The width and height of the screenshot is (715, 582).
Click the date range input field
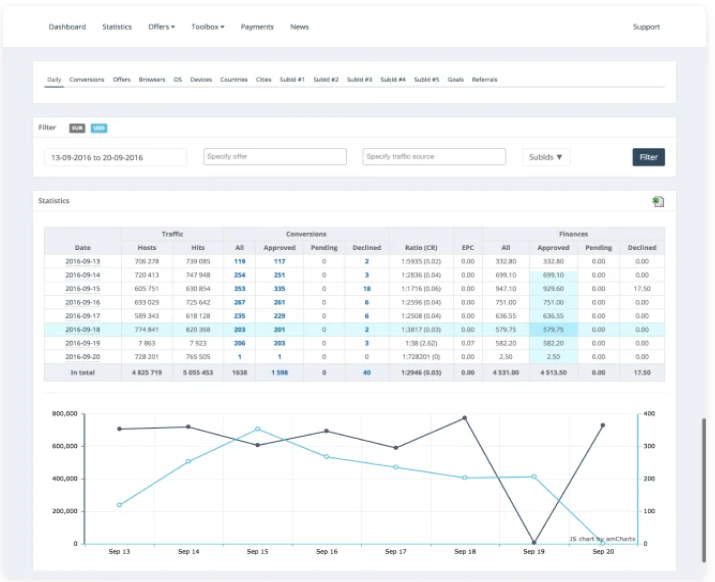point(115,157)
